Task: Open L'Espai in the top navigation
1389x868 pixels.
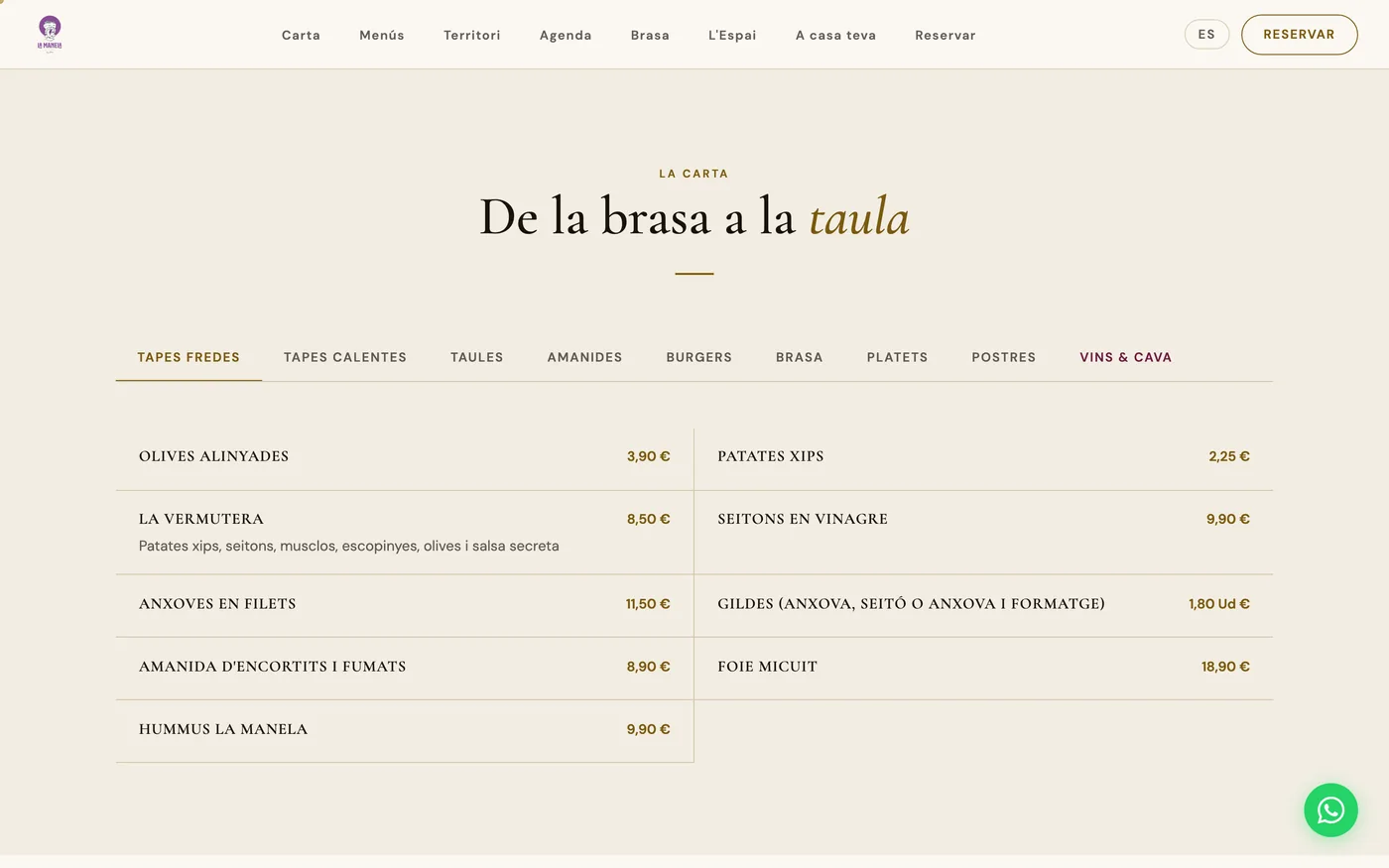Action: pos(732,35)
